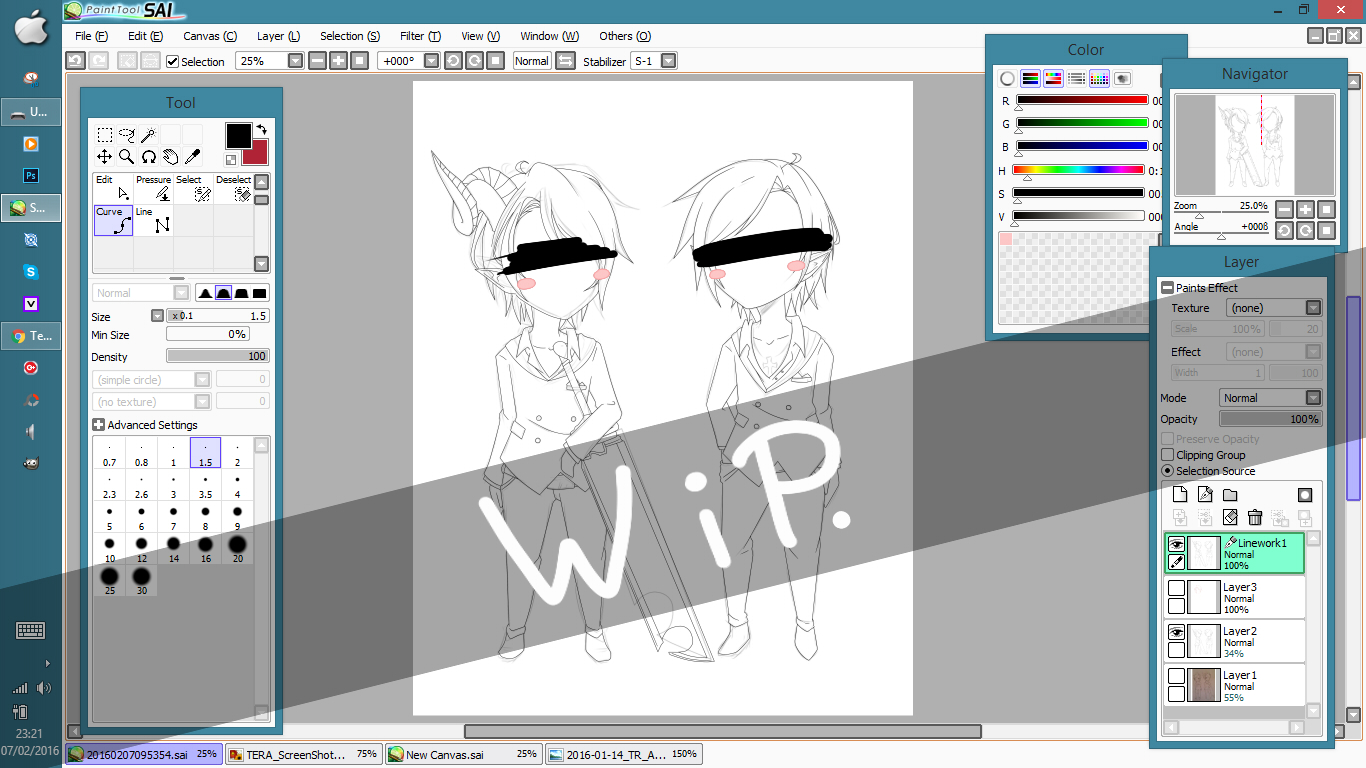1366x768 pixels.
Task: Select the Rotate view tool
Action: 148,156
